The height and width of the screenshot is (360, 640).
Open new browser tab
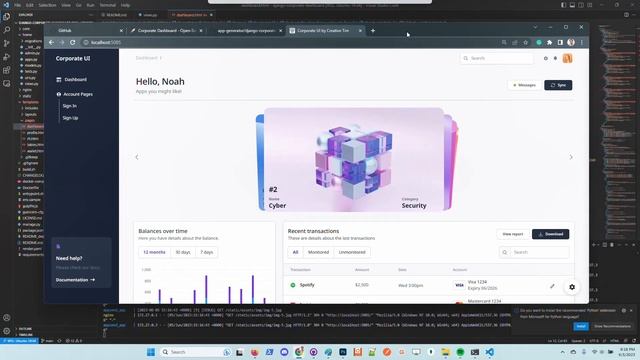pyautogui.click(x=373, y=31)
